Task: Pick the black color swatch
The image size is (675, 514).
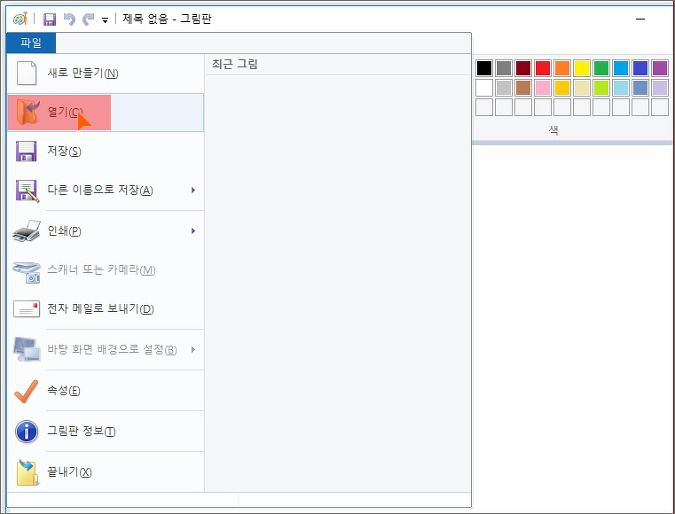Action: (x=484, y=68)
